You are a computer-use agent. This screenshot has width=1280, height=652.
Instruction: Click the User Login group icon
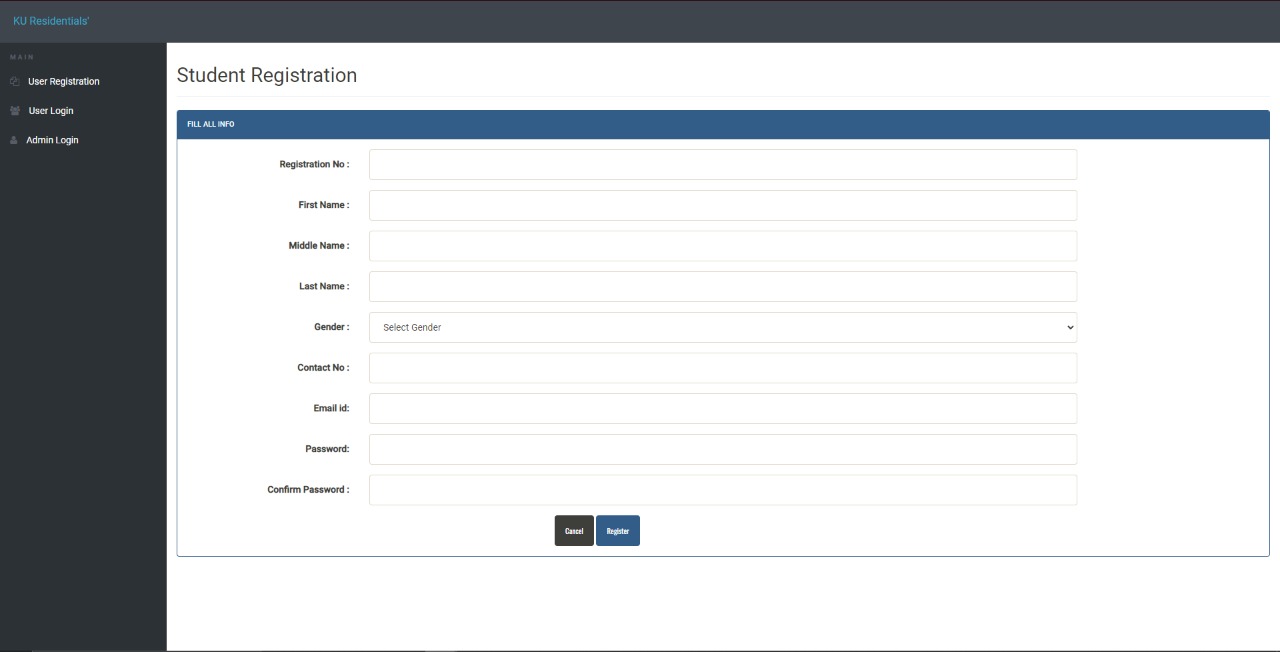tap(14, 110)
